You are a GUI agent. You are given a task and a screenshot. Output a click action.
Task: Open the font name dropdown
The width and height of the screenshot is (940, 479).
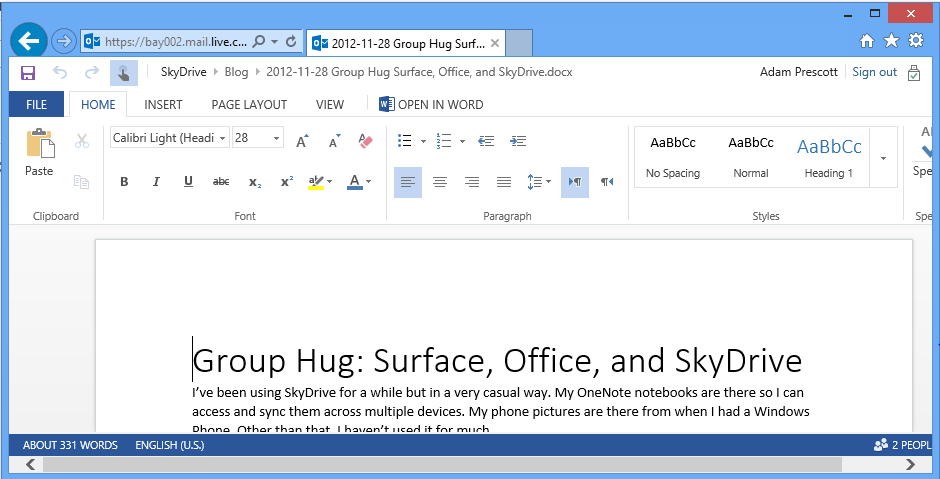coord(222,138)
